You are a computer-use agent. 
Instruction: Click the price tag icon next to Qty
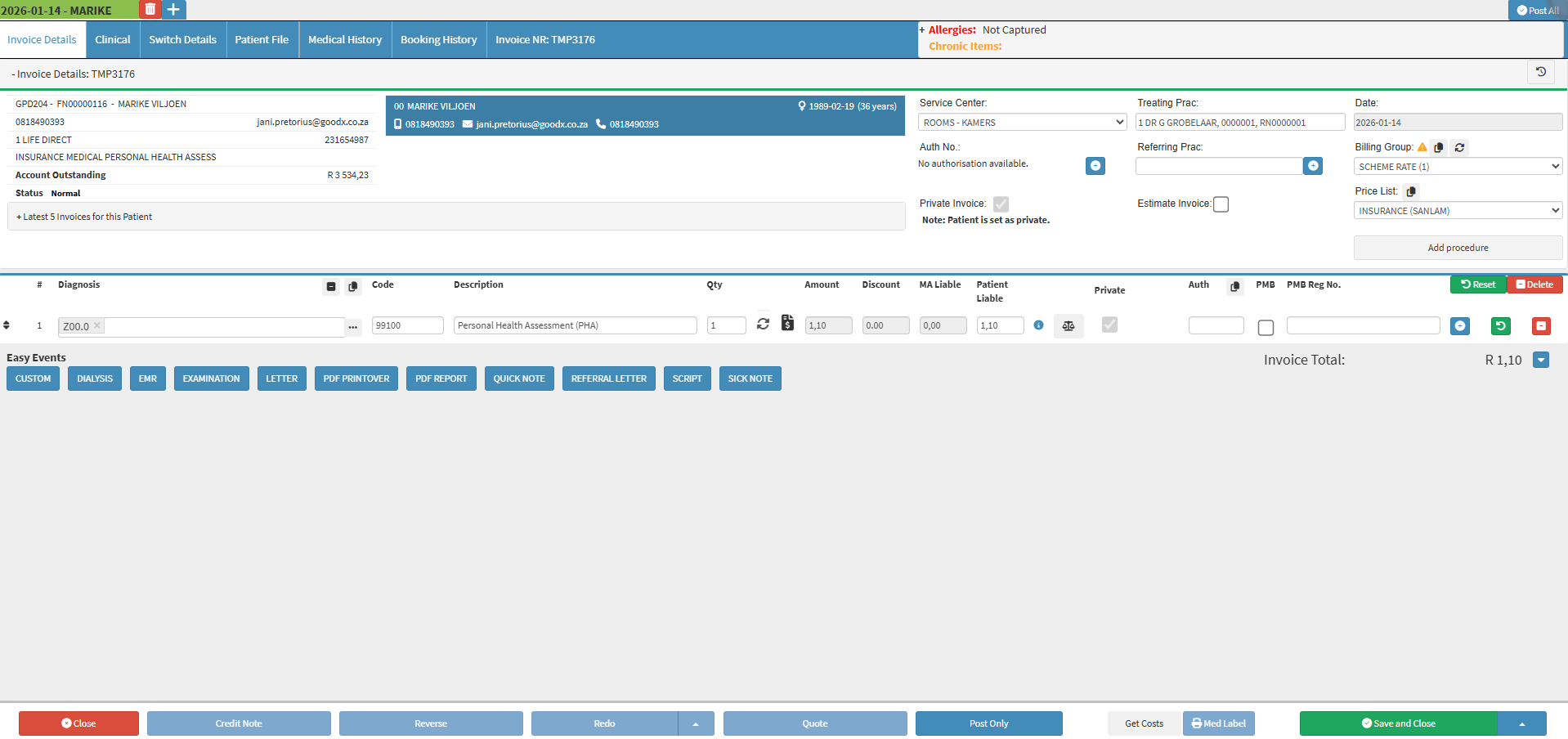(787, 323)
